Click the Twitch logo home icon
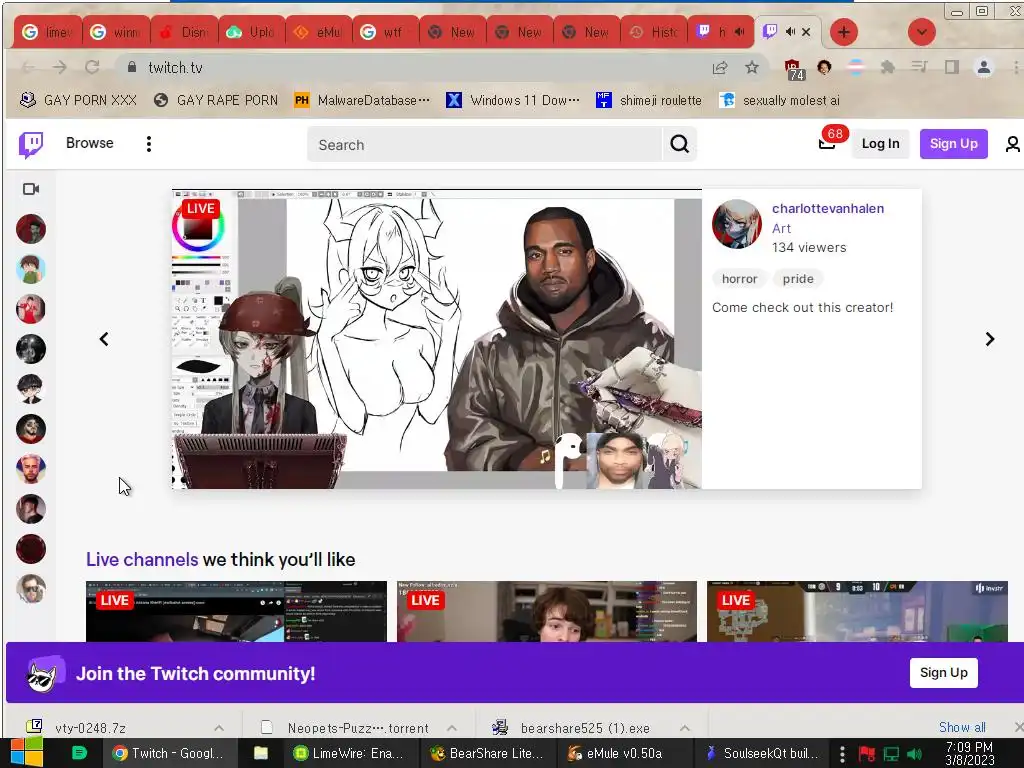This screenshot has height=768, width=1024. coord(31,144)
